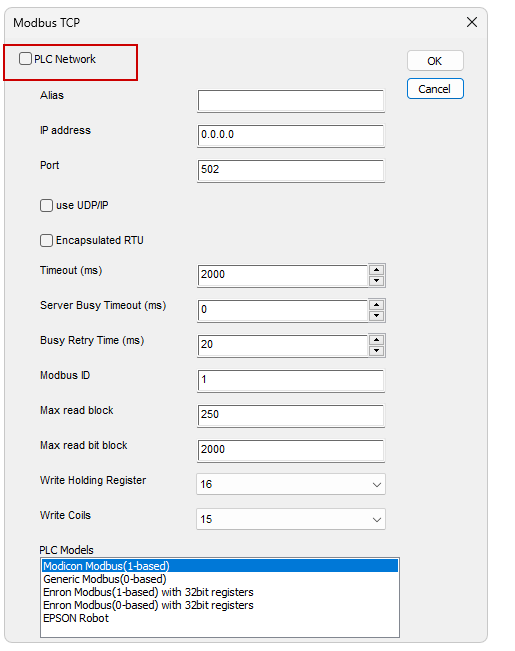Image resolution: width=515 pixels, height=651 pixels.
Task: Open the Write Holding Register dropdown
Action: tap(291, 484)
